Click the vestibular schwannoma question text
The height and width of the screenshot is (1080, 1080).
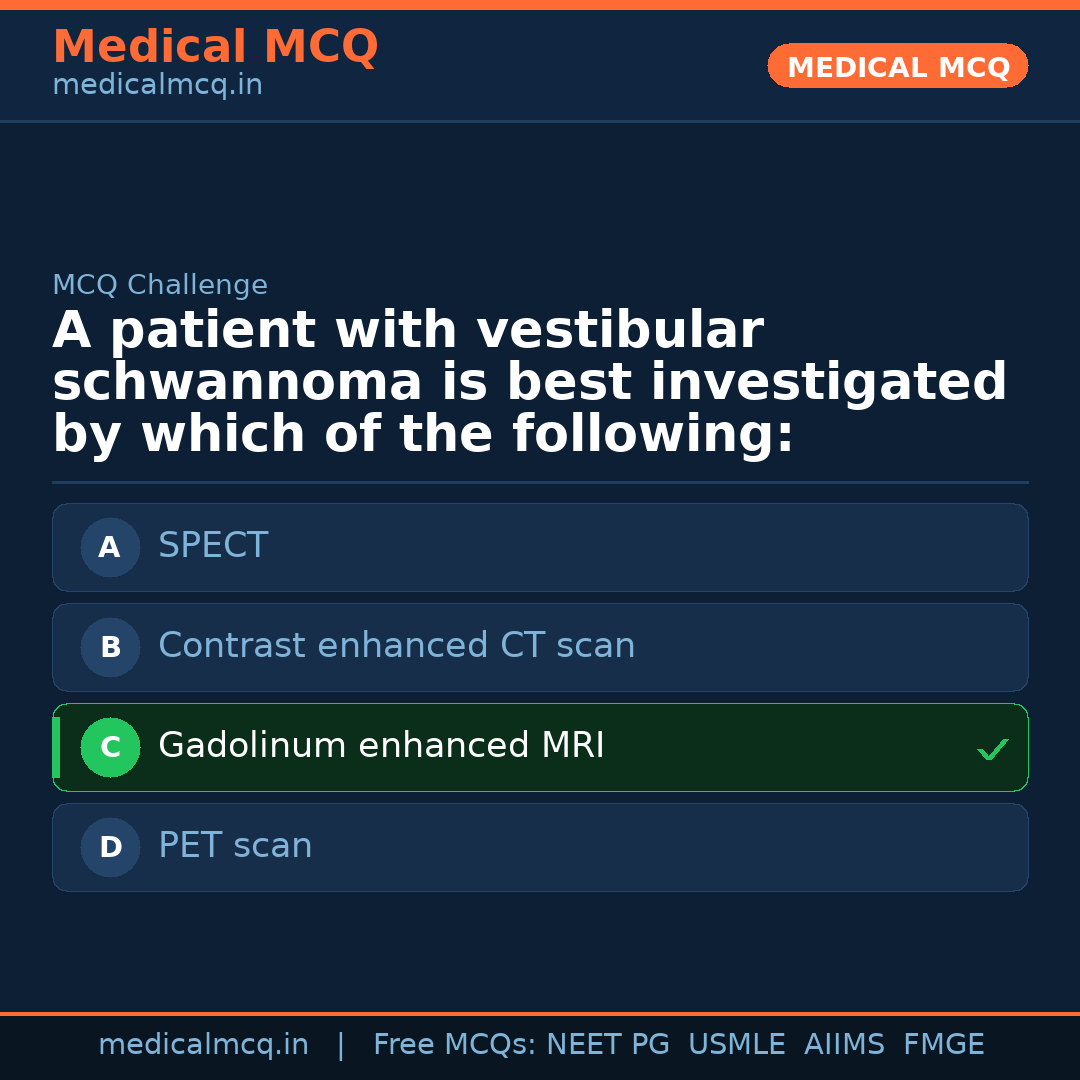[x=529, y=383]
